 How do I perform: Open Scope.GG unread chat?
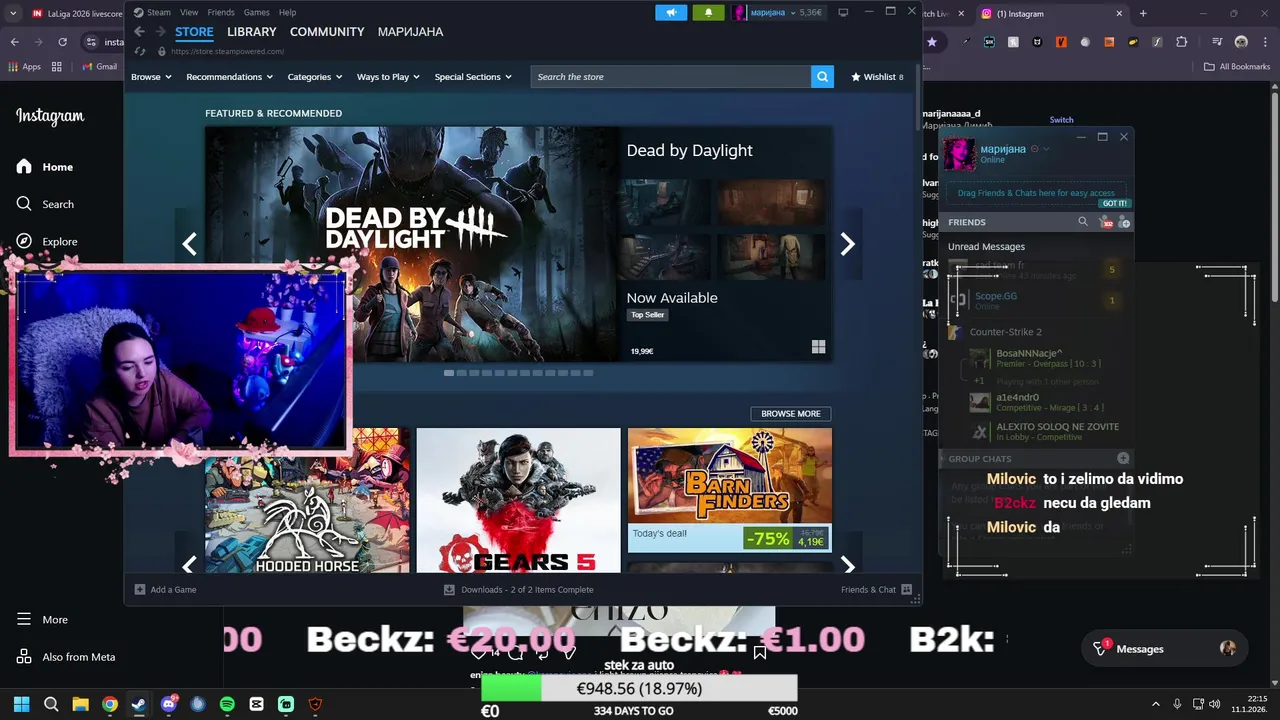pos(1035,300)
